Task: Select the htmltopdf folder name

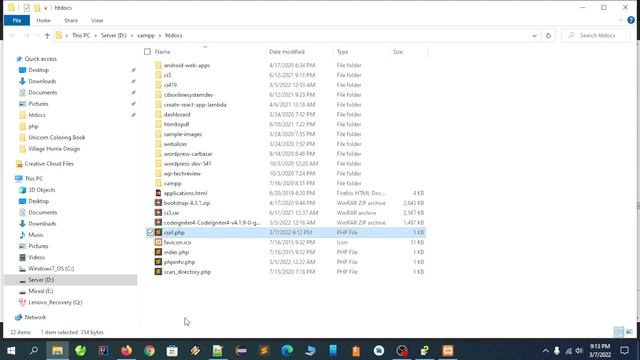Action: [176, 124]
